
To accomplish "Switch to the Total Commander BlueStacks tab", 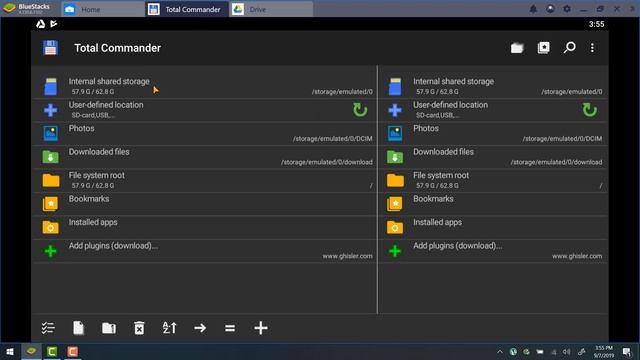I will [187, 9].
